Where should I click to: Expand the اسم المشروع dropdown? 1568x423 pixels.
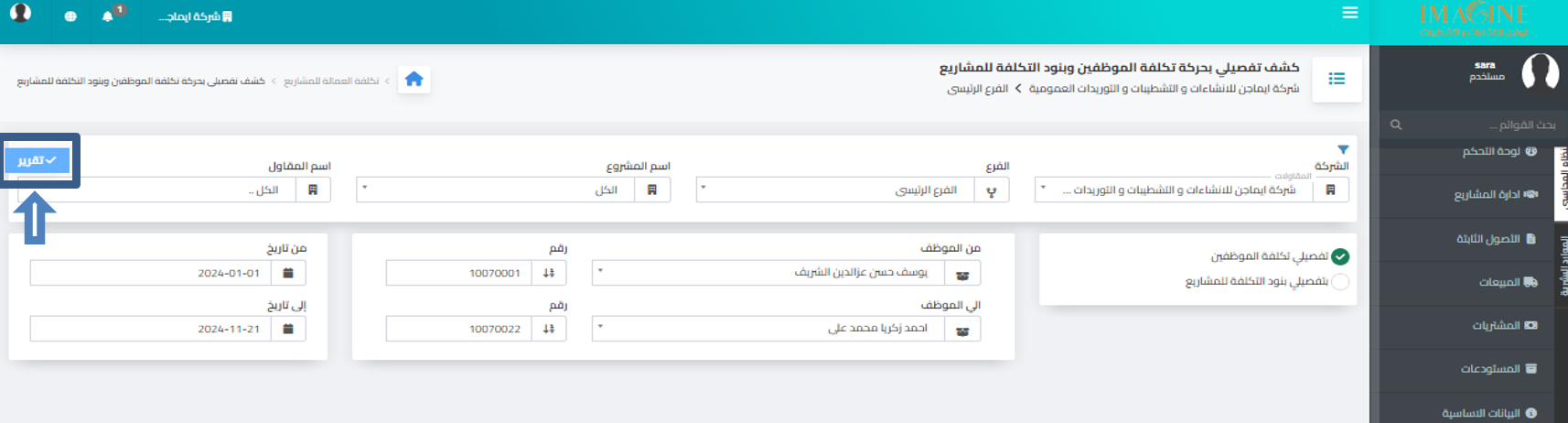coord(513,190)
